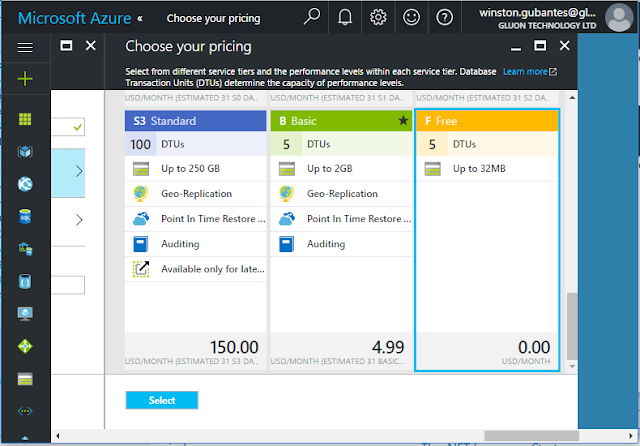Click left arrow of horizontal scrollbar
This screenshot has width=640, height=446.
pyautogui.click(x=58, y=436)
